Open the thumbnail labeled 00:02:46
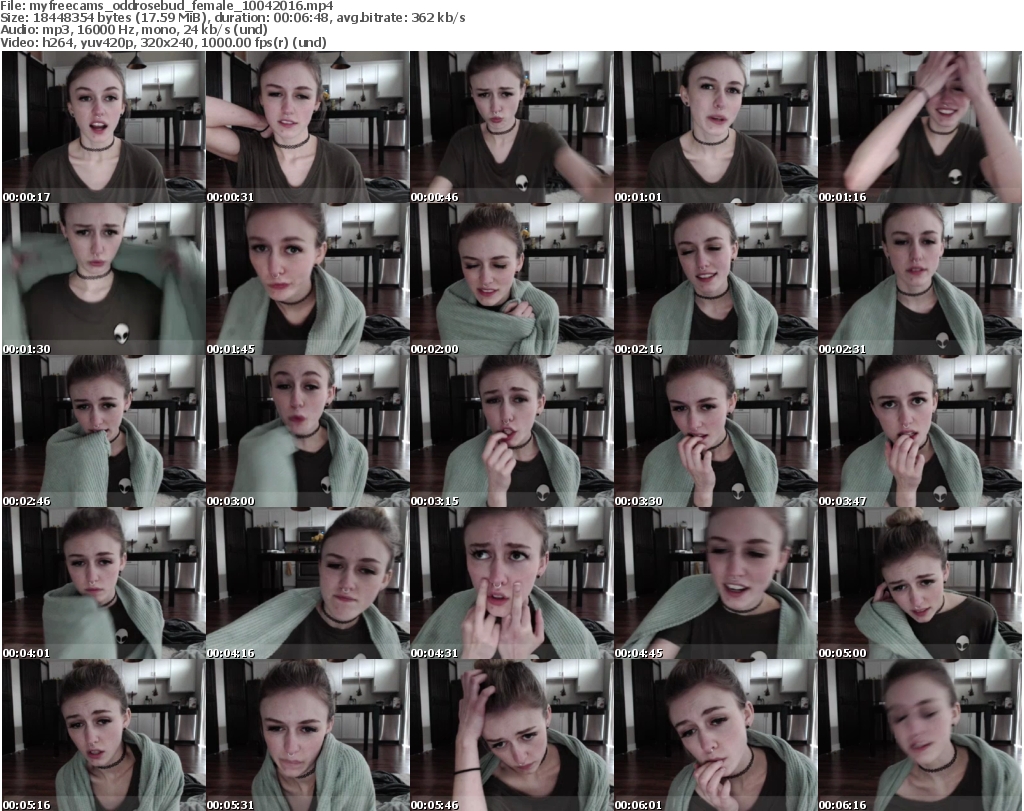The image size is (1024, 811). tap(103, 432)
